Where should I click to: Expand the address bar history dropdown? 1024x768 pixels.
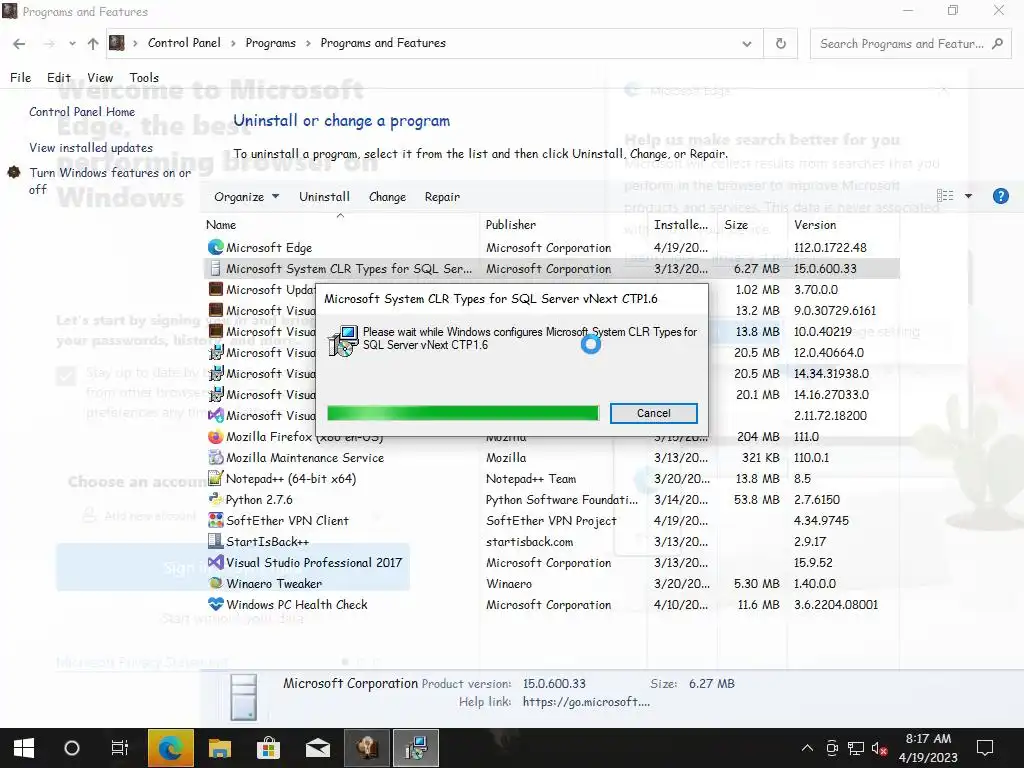pyautogui.click(x=746, y=44)
